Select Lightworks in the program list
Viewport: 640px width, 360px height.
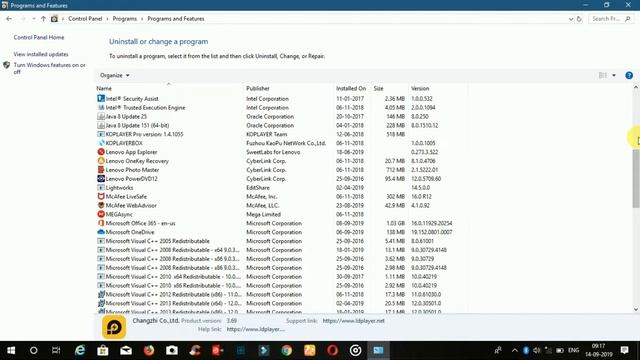(281, 188)
